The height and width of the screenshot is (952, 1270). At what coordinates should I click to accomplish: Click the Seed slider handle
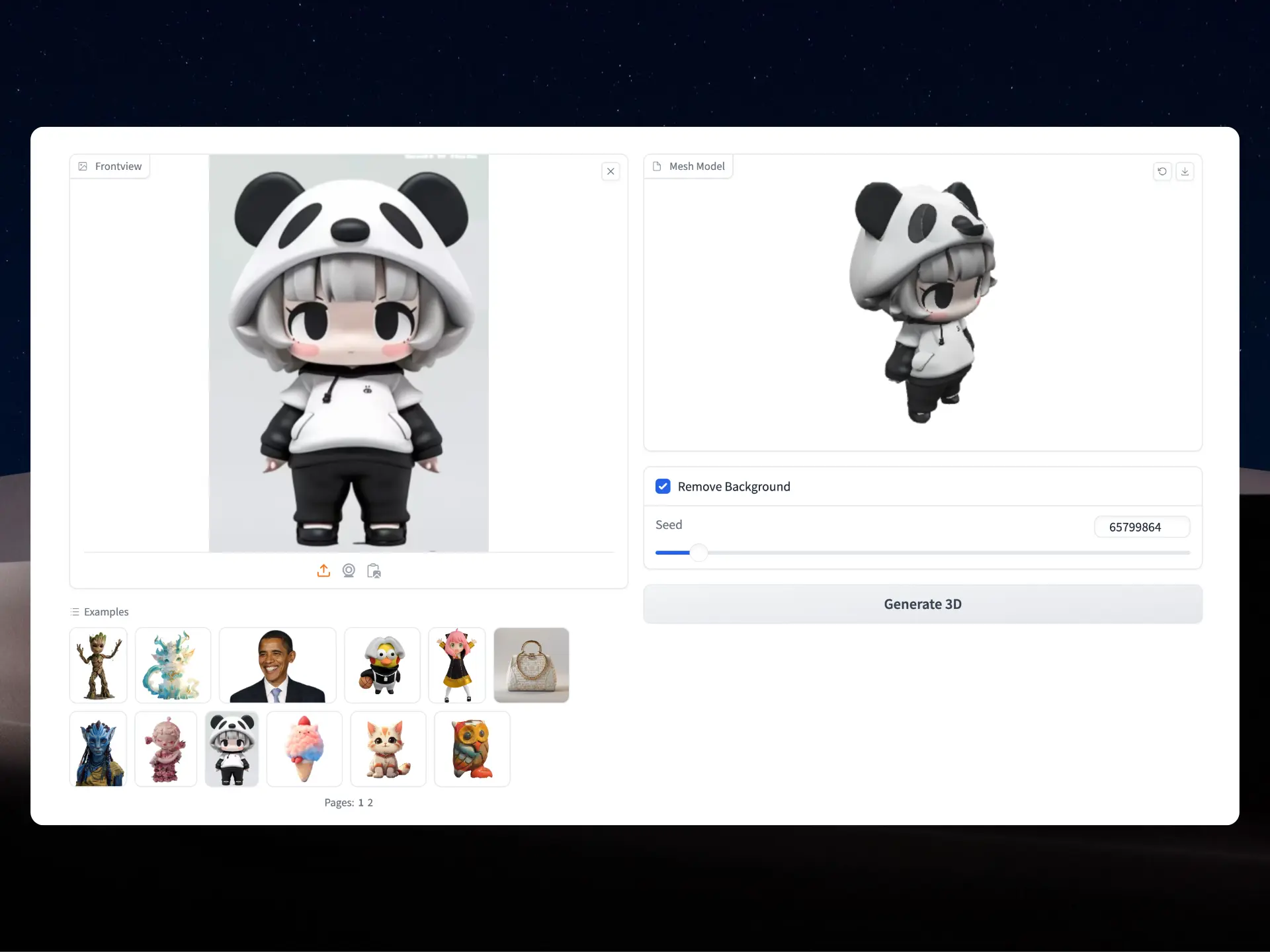[698, 553]
